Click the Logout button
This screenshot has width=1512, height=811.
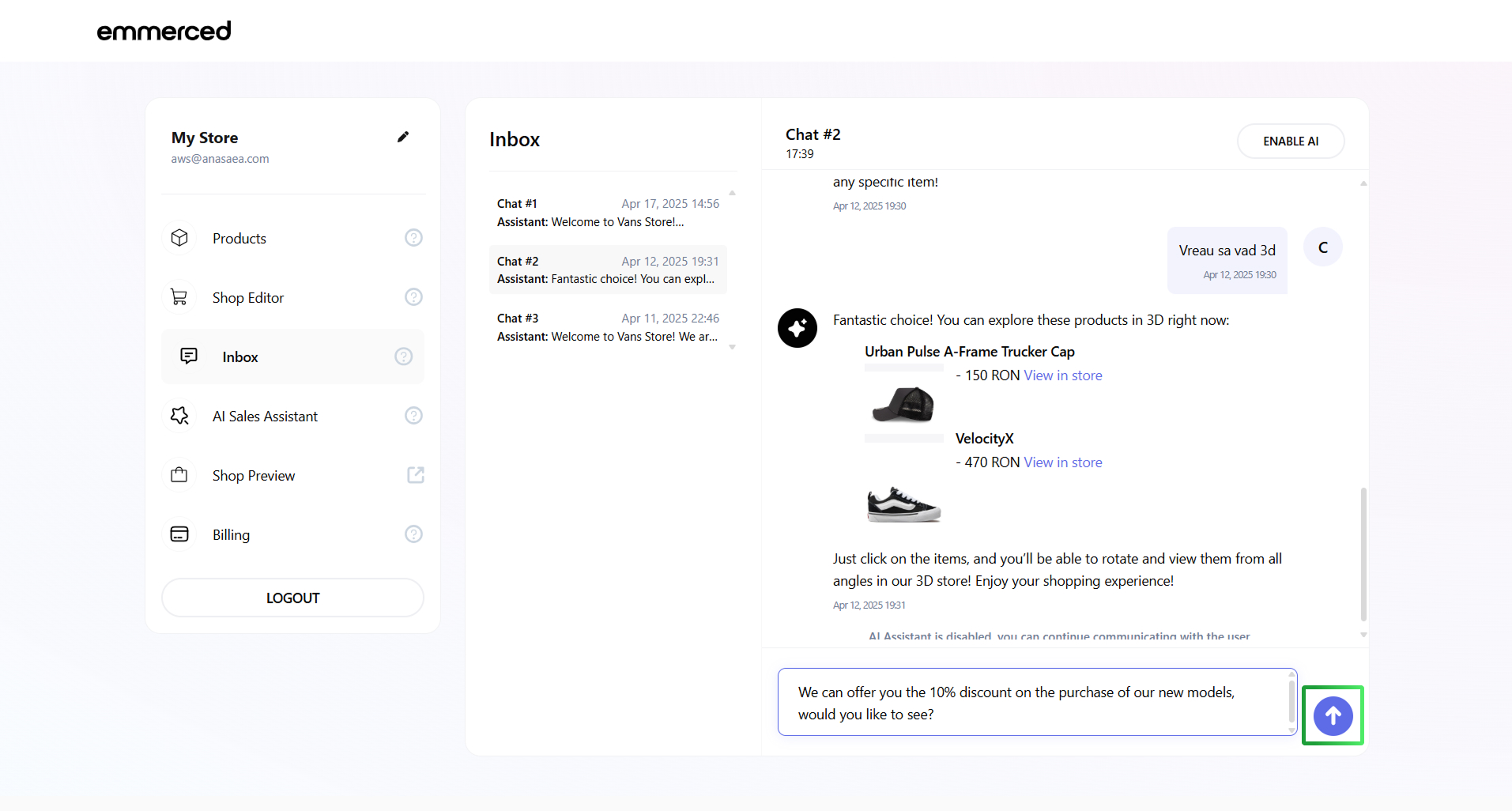coord(292,598)
